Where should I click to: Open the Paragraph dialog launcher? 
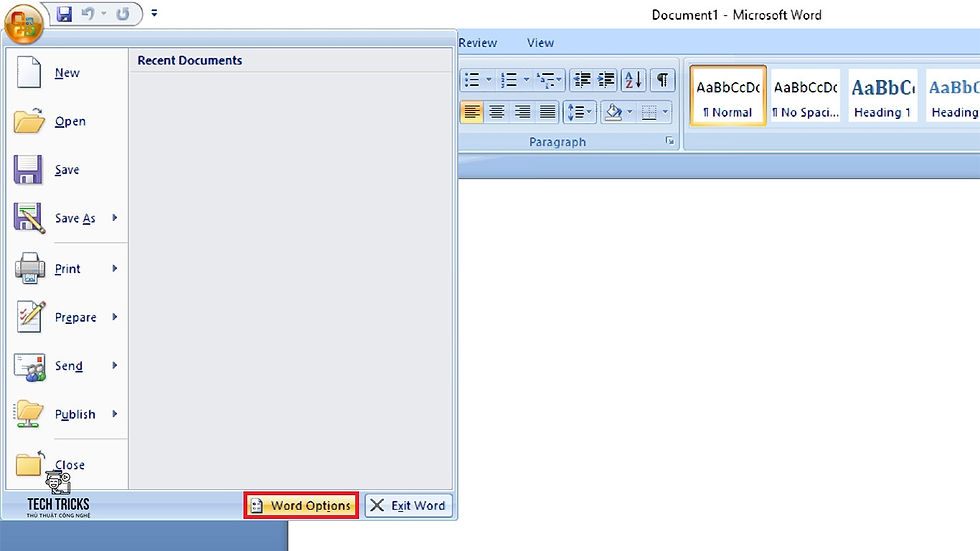[x=669, y=141]
